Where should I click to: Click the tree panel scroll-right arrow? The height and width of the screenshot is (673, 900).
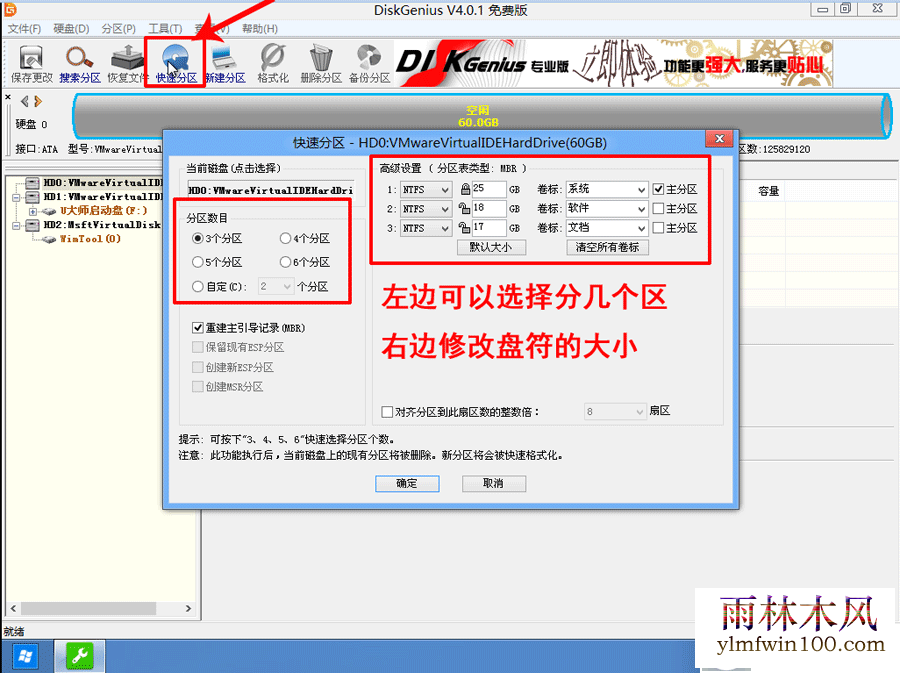[x=188, y=608]
